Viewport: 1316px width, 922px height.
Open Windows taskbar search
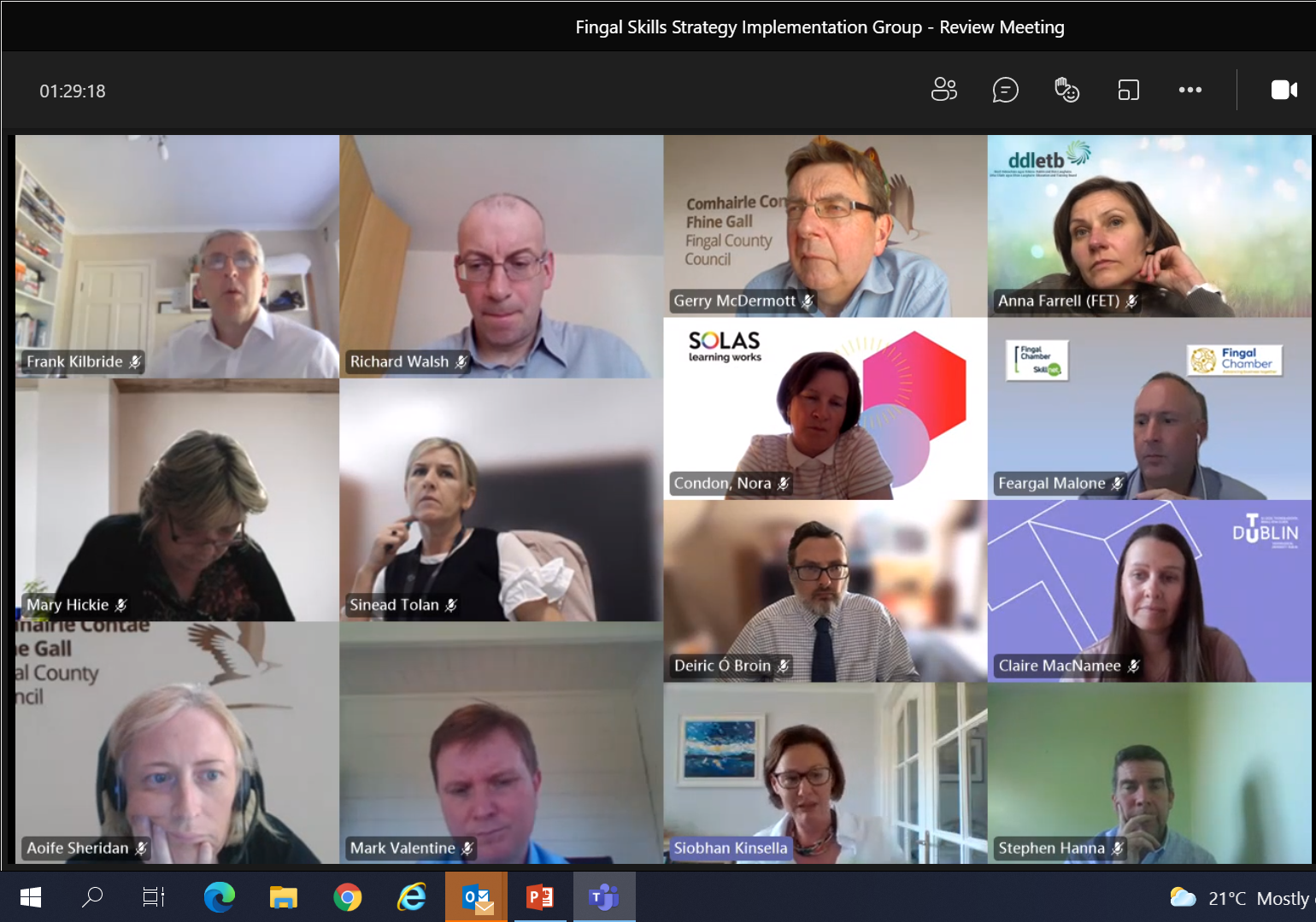[92, 897]
